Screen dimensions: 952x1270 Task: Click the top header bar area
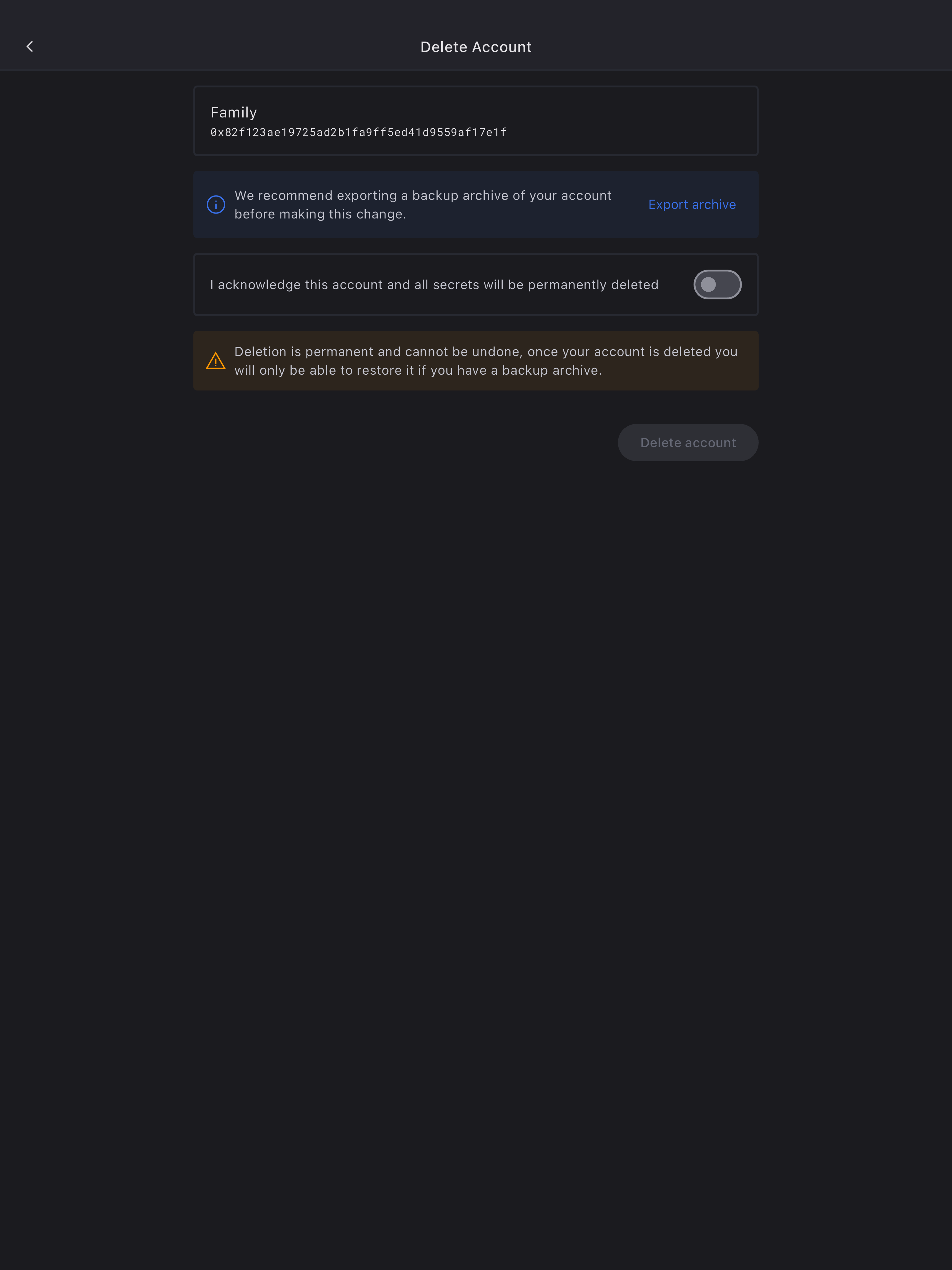pos(476,36)
